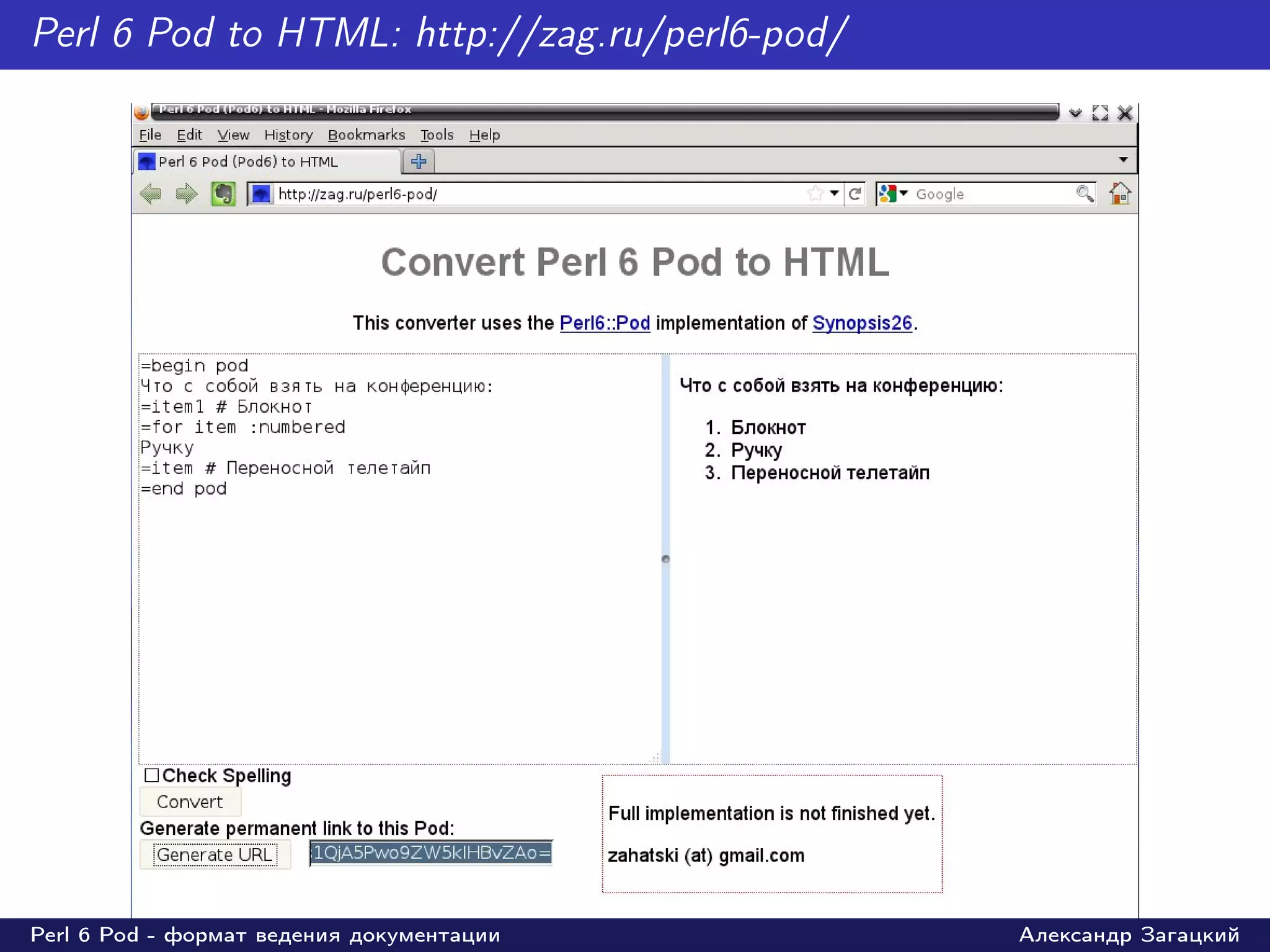
Task: Click the green Evernote elephant icon
Action: 223,194
